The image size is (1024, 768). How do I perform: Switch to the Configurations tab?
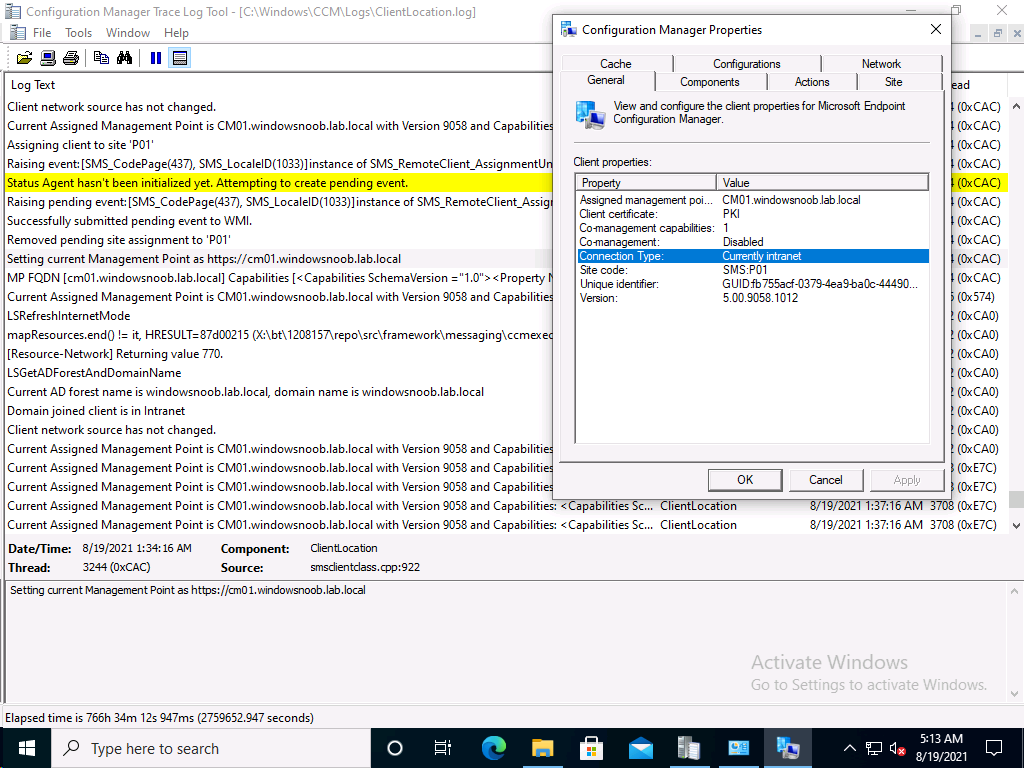(746, 63)
